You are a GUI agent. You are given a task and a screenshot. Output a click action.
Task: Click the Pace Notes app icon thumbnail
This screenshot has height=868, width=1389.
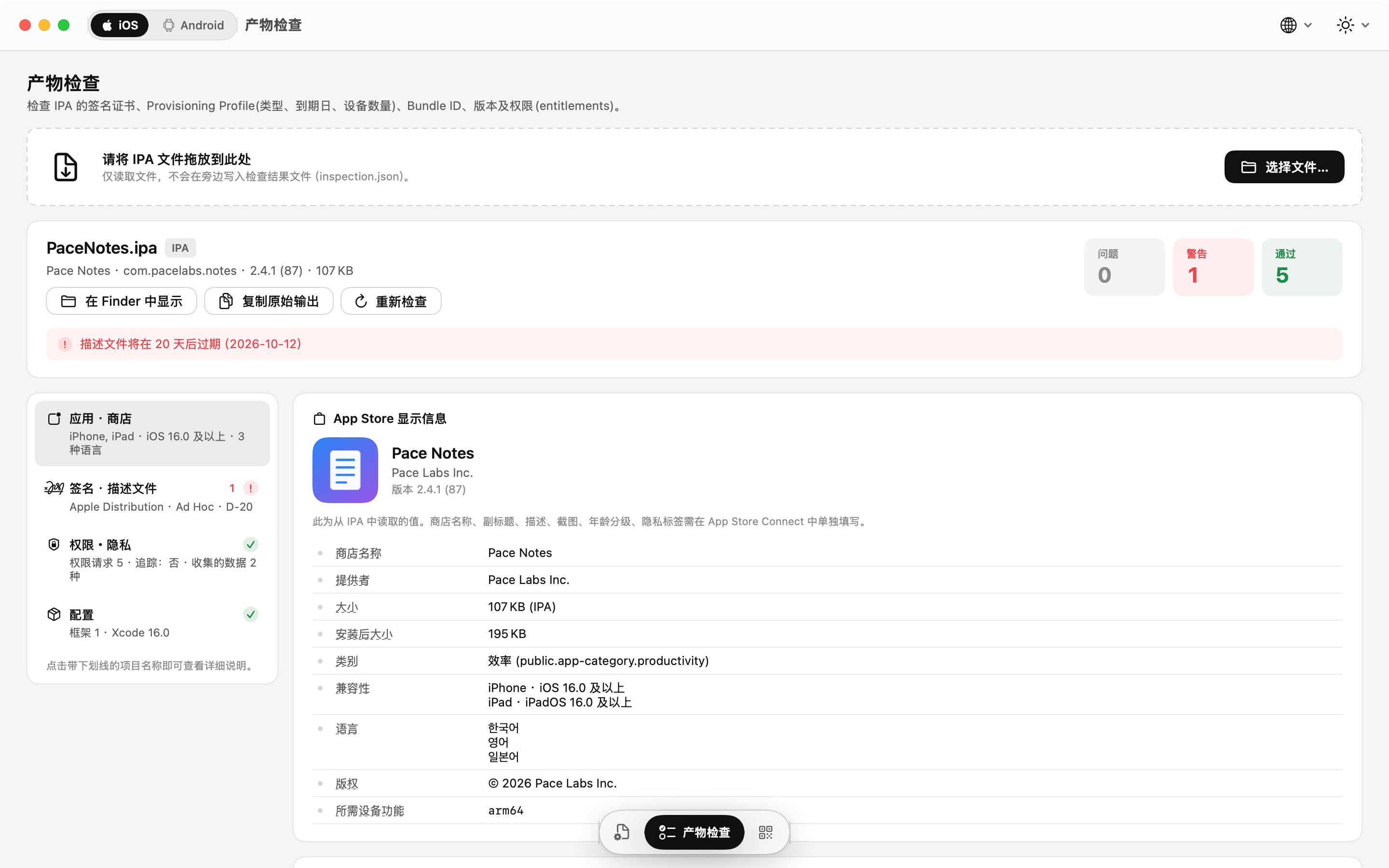coord(345,470)
